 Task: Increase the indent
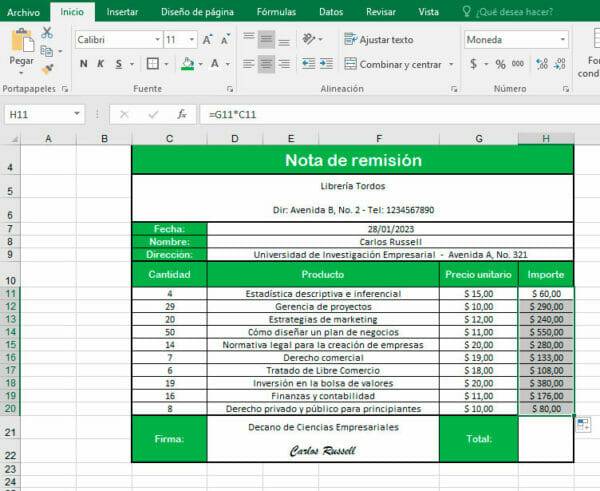pos(326,64)
